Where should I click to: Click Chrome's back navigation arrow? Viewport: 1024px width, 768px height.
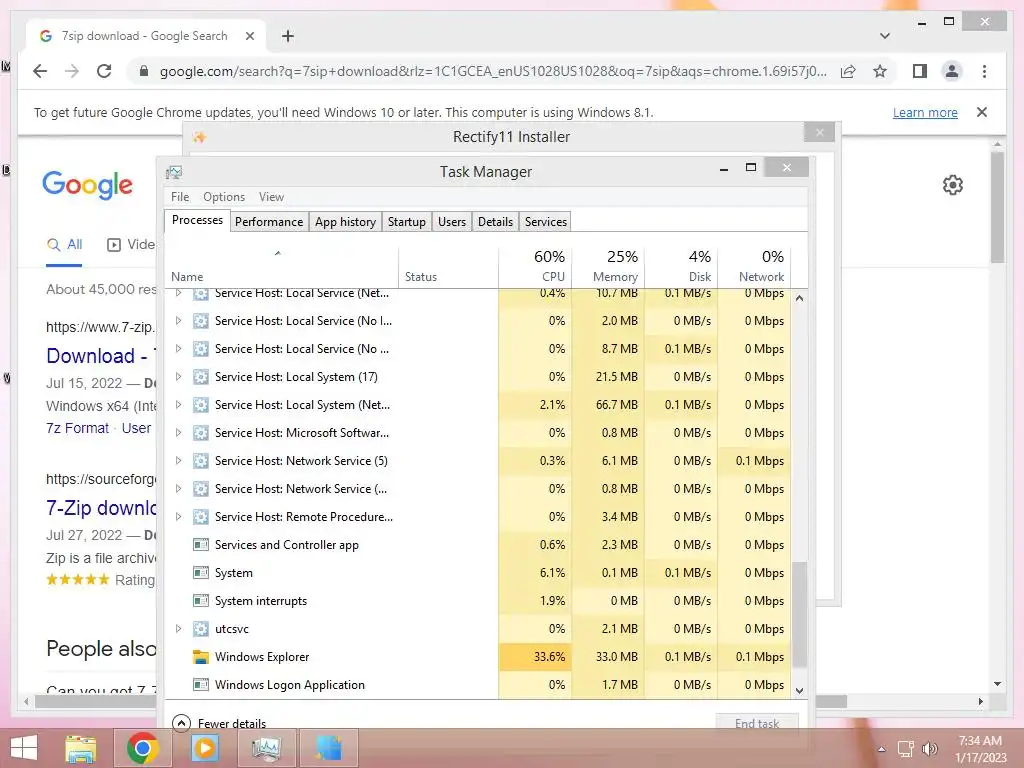click(40, 71)
